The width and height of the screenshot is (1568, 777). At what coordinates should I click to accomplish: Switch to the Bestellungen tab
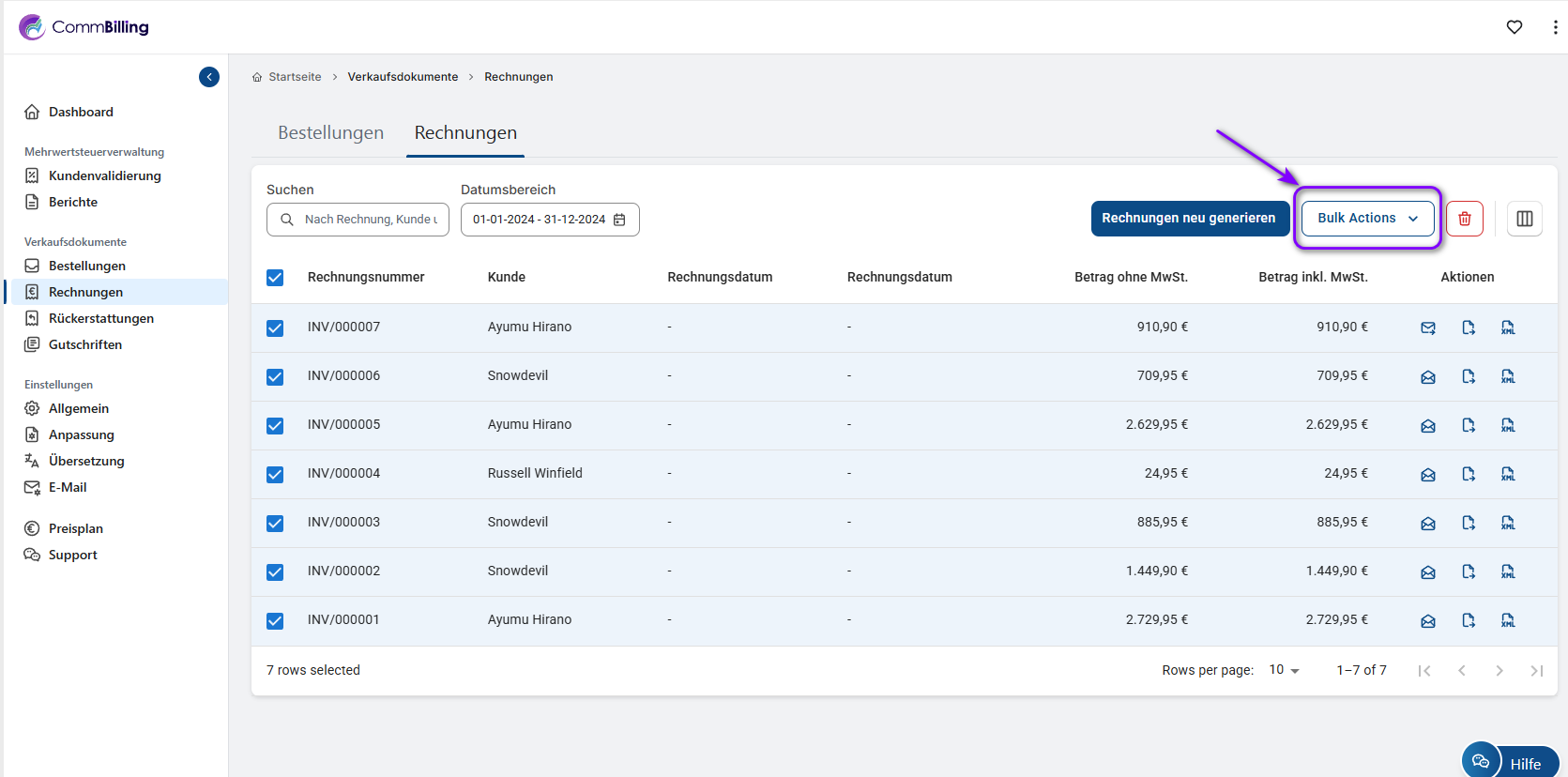pos(330,133)
